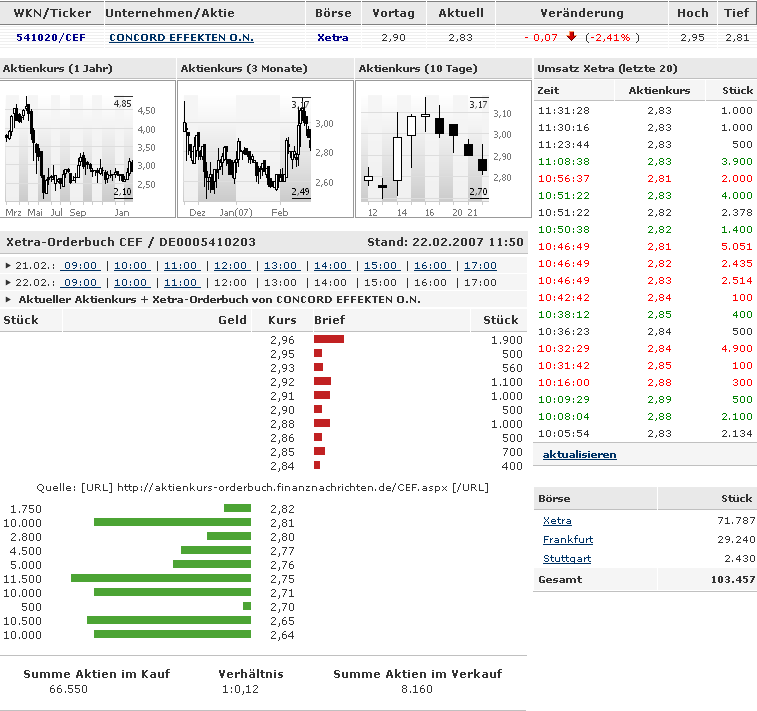Open the 541020/CEF ticker link

(x=51, y=38)
